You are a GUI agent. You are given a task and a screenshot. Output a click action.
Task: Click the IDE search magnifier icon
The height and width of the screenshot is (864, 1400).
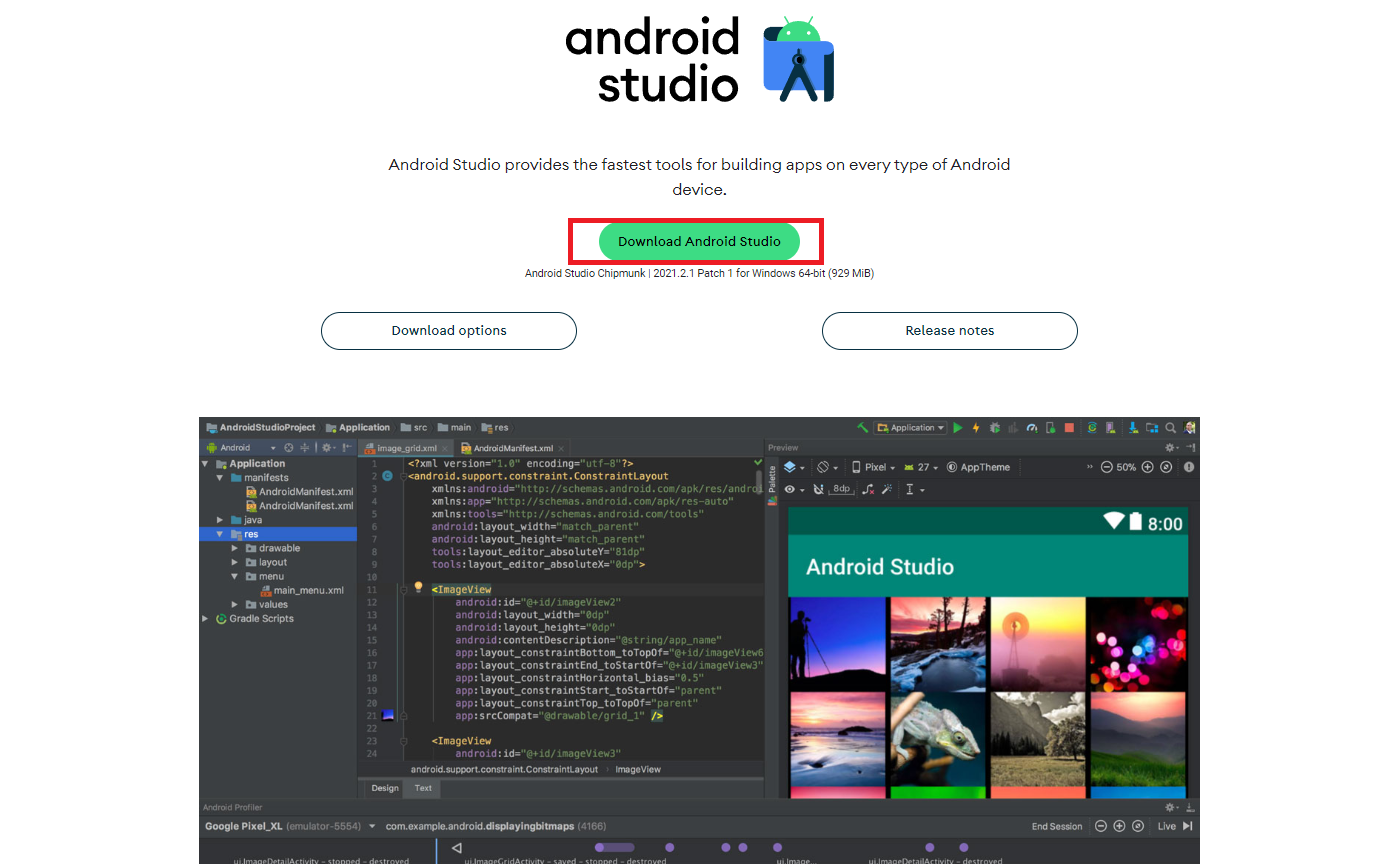(1170, 428)
